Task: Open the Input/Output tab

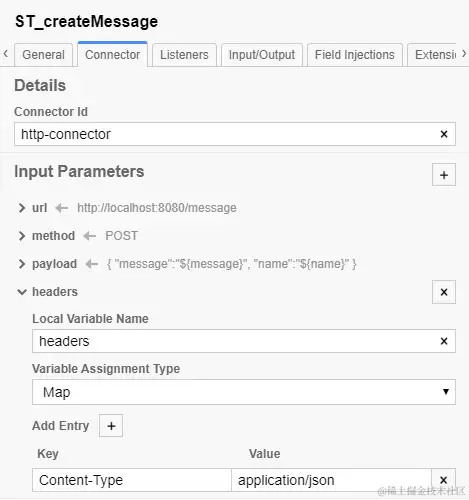Action: click(x=262, y=55)
